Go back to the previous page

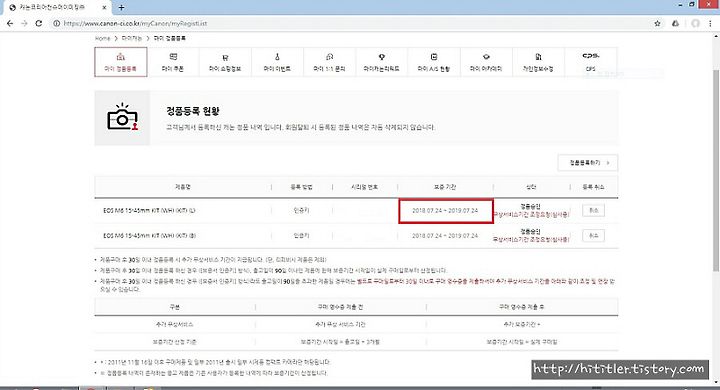coord(10,23)
